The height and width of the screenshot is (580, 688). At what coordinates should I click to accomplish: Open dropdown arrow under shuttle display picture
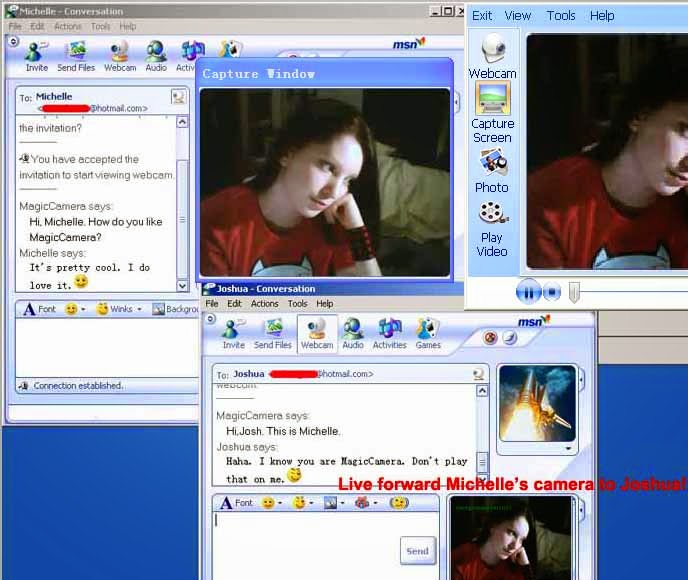(568, 448)
